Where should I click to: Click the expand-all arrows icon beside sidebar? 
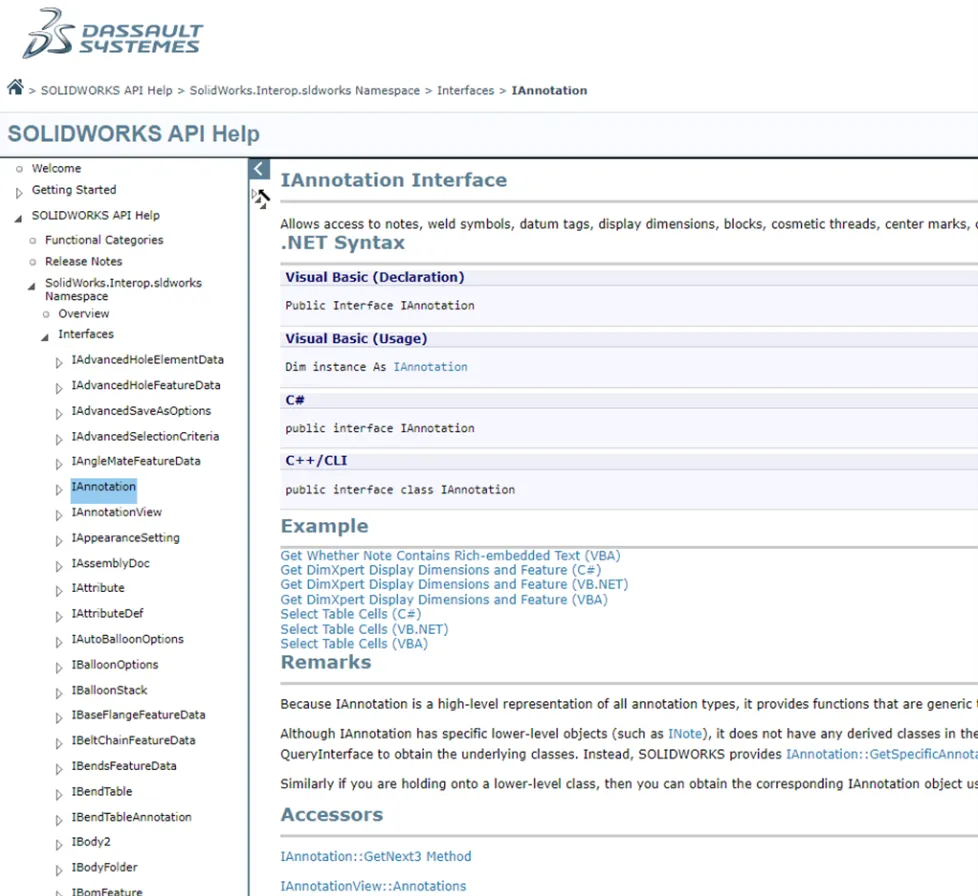pyautogui.click(x=261, y=198)
